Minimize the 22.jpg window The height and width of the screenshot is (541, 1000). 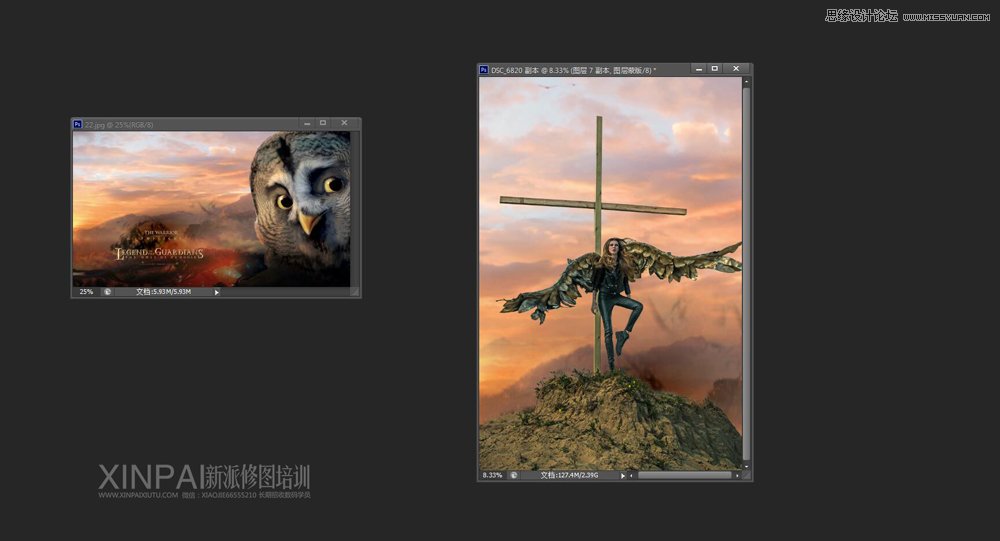pyautogui.click(x=307, y=123)
